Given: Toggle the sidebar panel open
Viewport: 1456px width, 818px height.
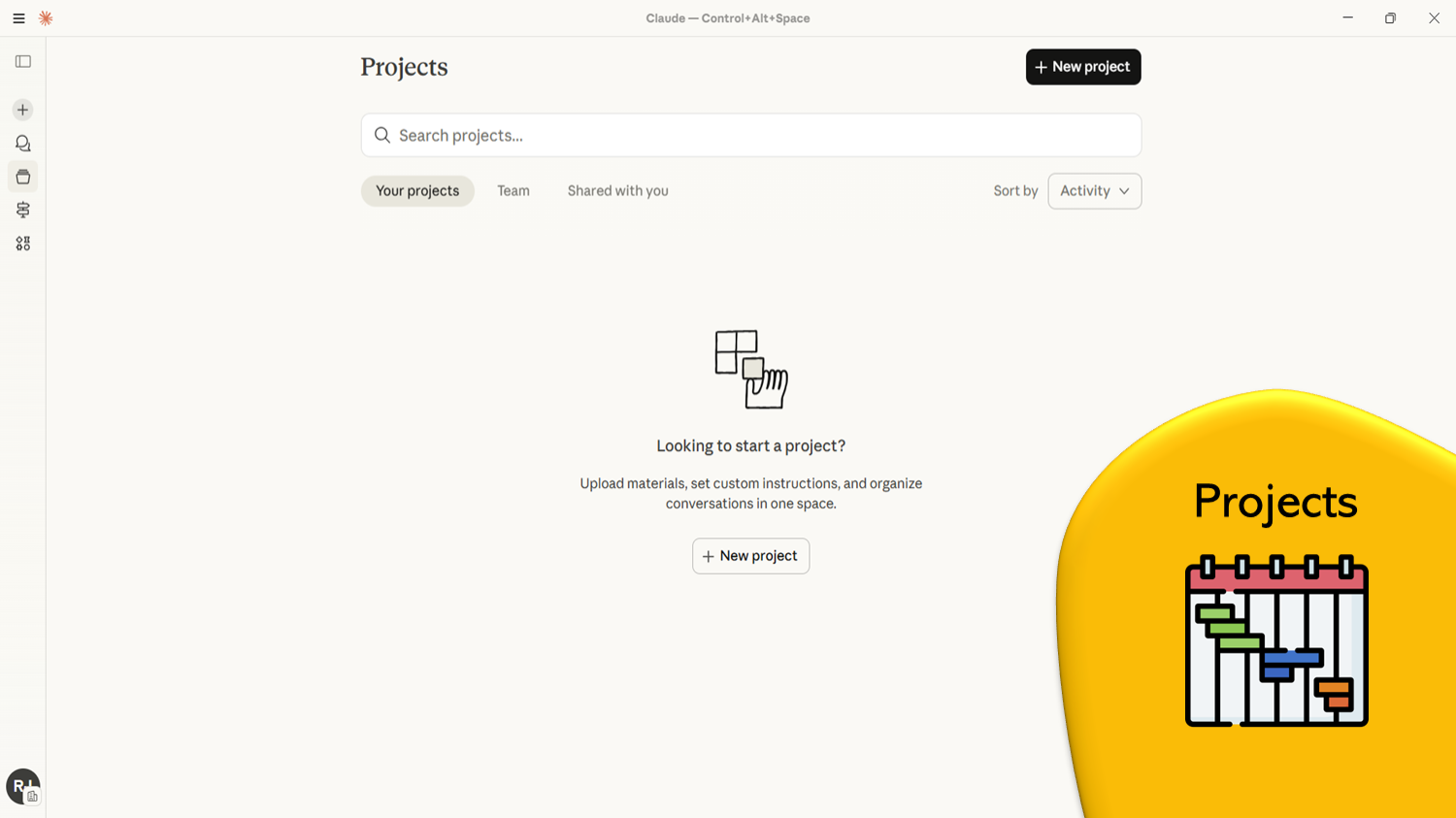Looking at the screenshot, I should (23, 62).
